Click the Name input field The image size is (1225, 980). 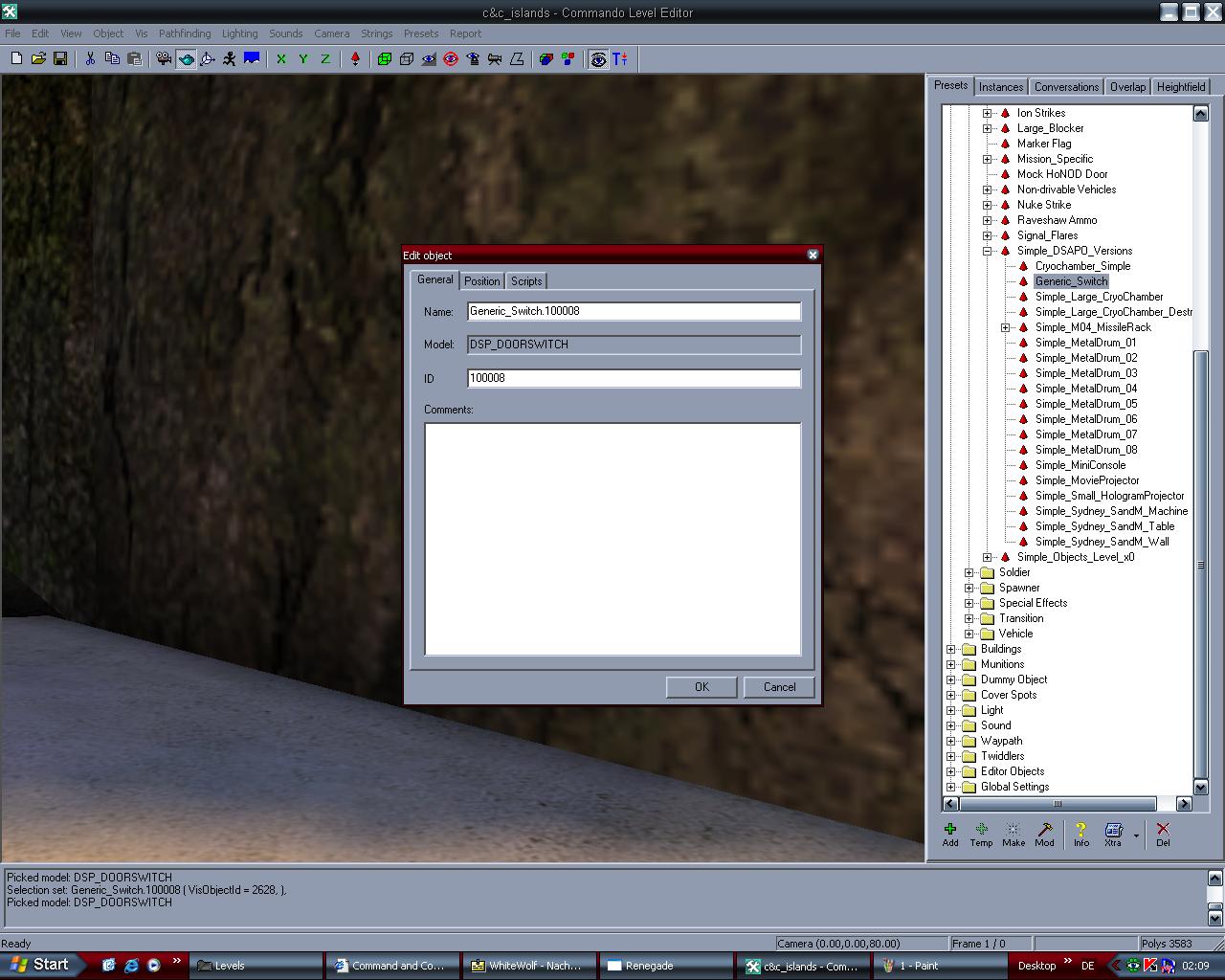click(634, 311)
